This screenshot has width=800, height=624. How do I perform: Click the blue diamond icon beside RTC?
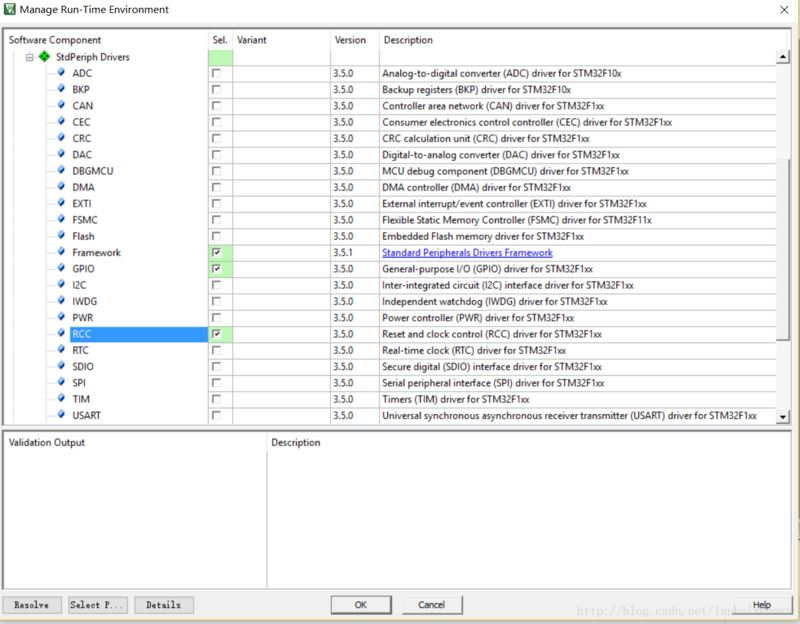(61, 350)
